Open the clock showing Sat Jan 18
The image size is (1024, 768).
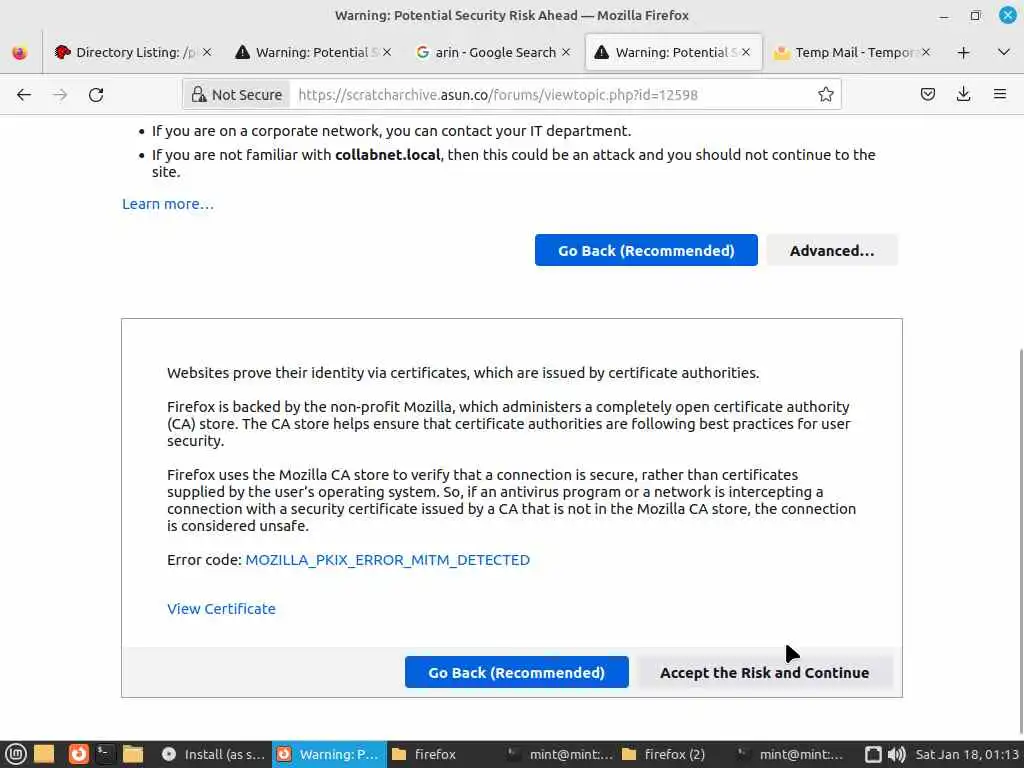pyautogui.click(x=967, y=754)
